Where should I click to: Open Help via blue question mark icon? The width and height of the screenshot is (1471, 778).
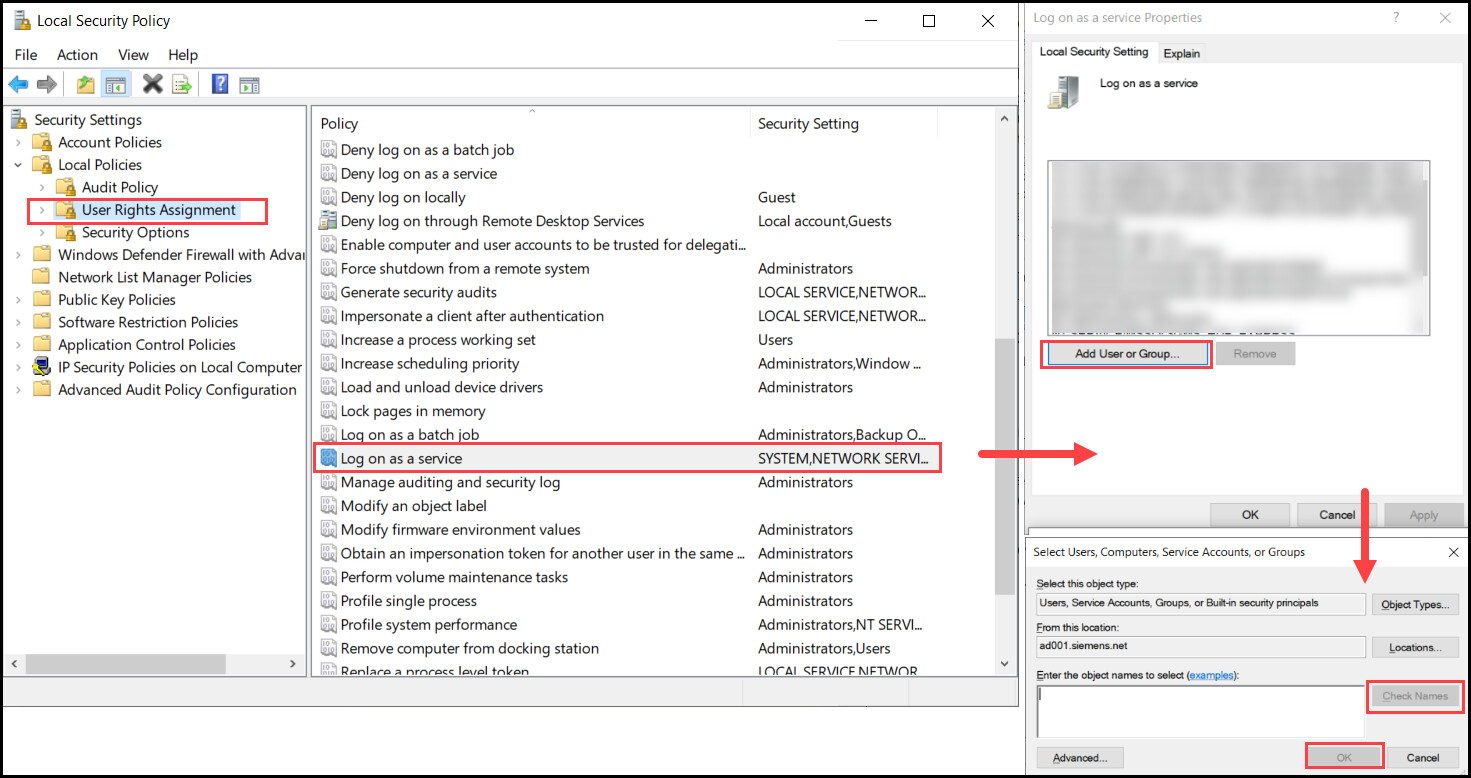click(220, 85)
